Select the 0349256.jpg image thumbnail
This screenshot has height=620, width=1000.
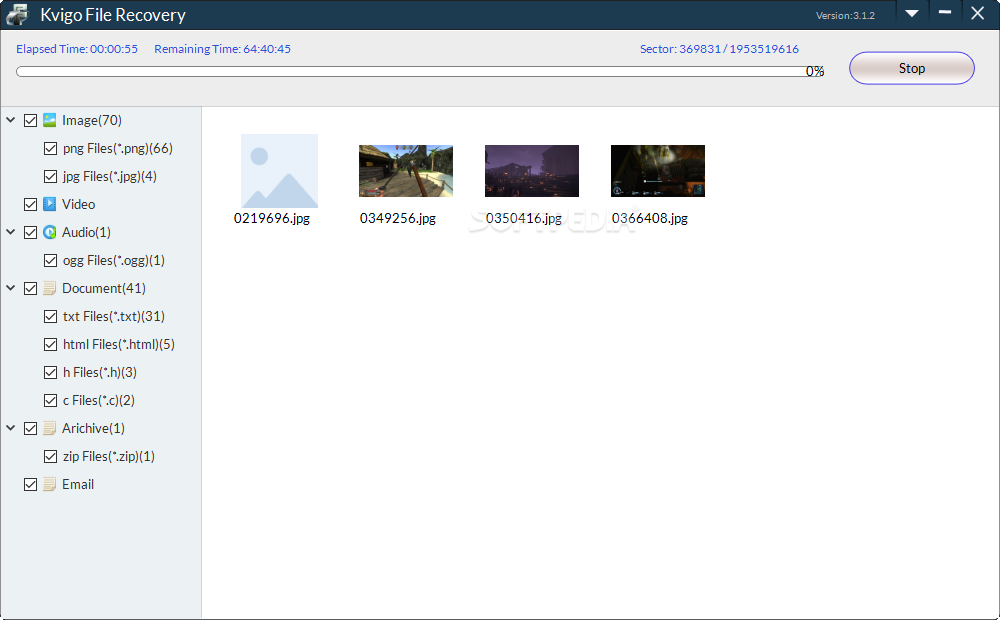coord(406,171)
